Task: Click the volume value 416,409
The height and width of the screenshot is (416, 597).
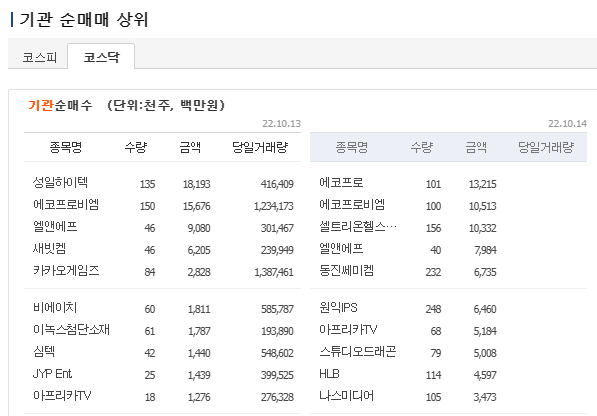Action: click(x=277, y=184)
